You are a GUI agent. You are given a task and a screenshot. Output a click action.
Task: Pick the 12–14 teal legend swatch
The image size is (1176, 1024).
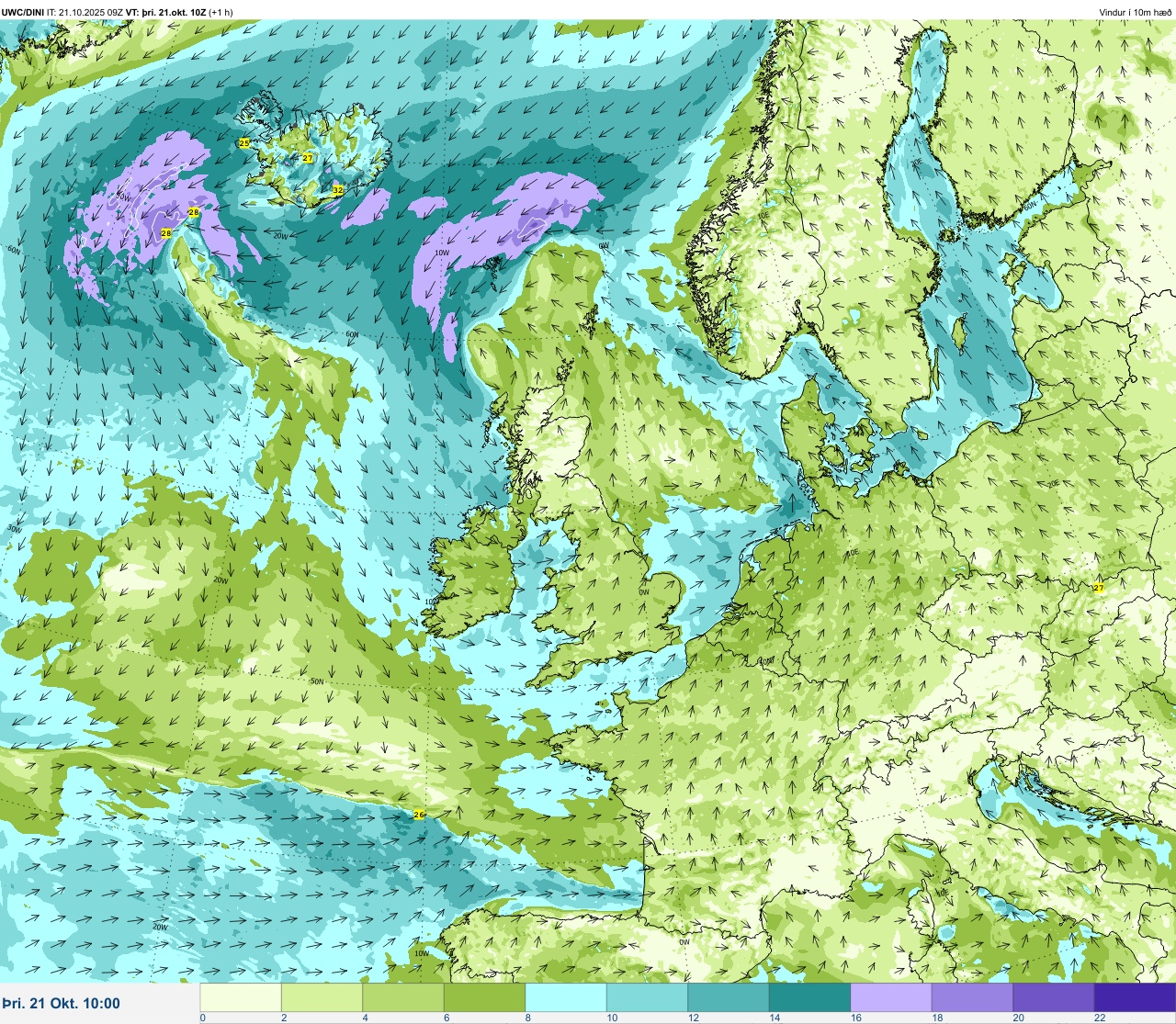(729, 997)
